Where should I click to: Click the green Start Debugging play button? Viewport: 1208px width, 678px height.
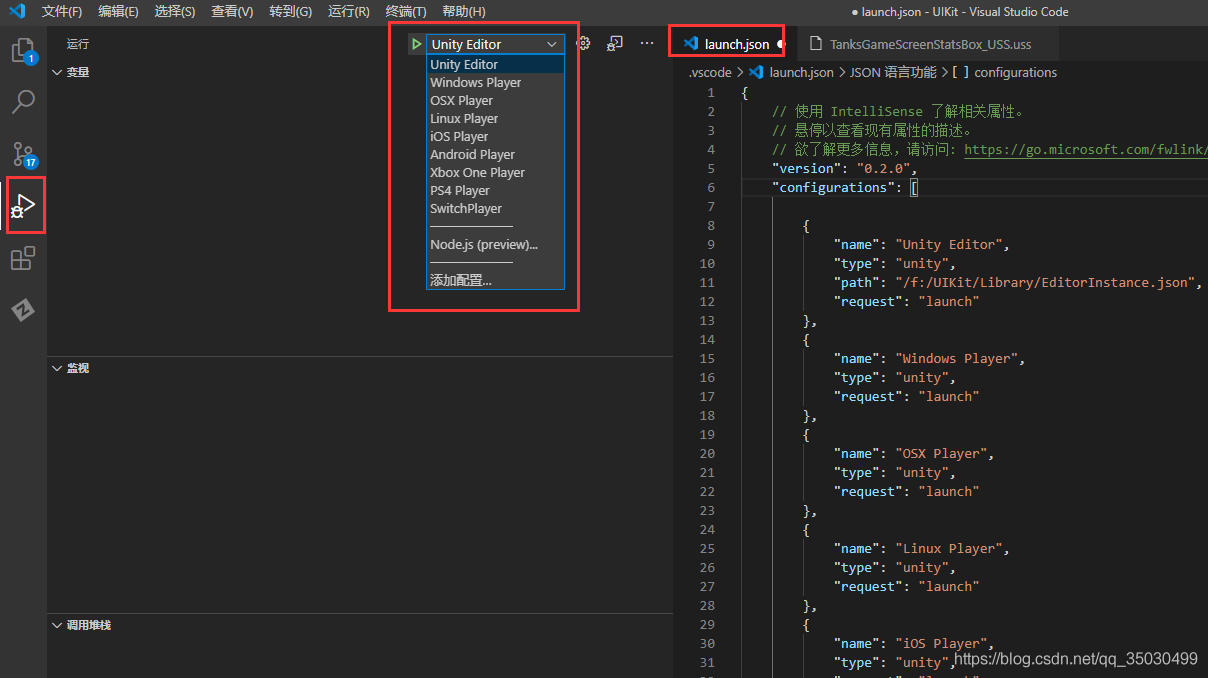415,44
